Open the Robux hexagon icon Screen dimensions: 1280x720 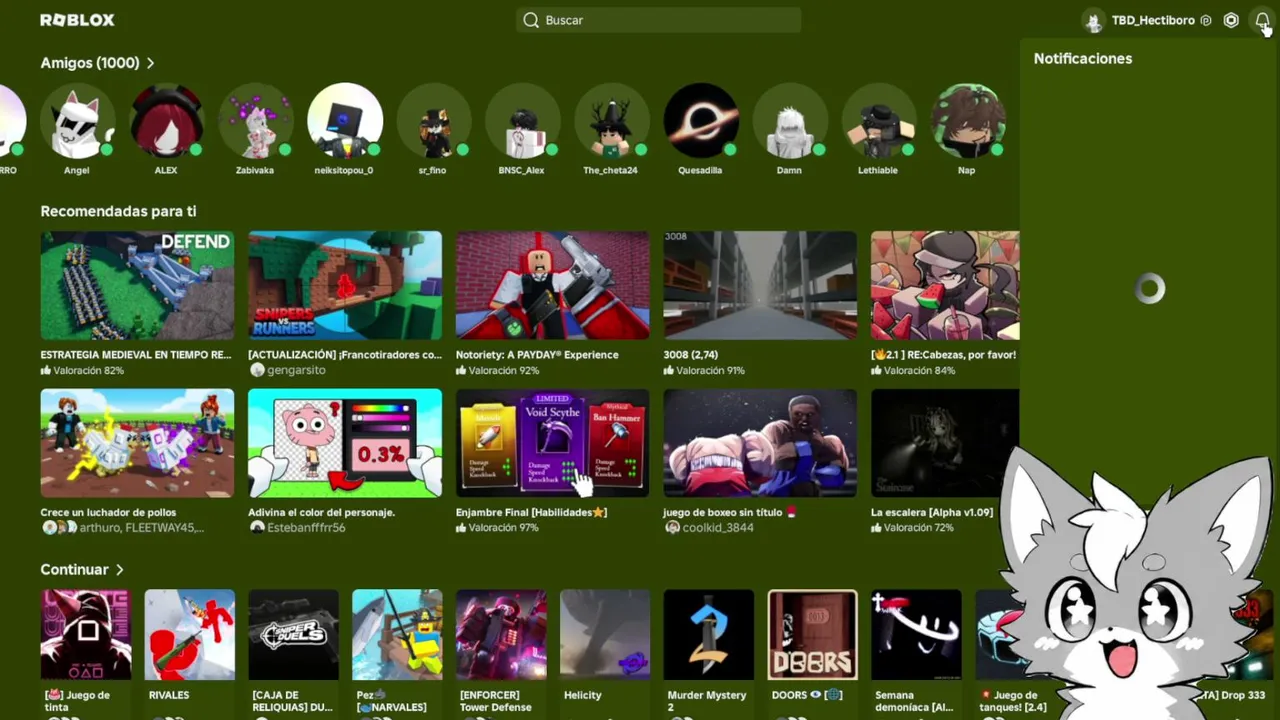coord(1231,20)
